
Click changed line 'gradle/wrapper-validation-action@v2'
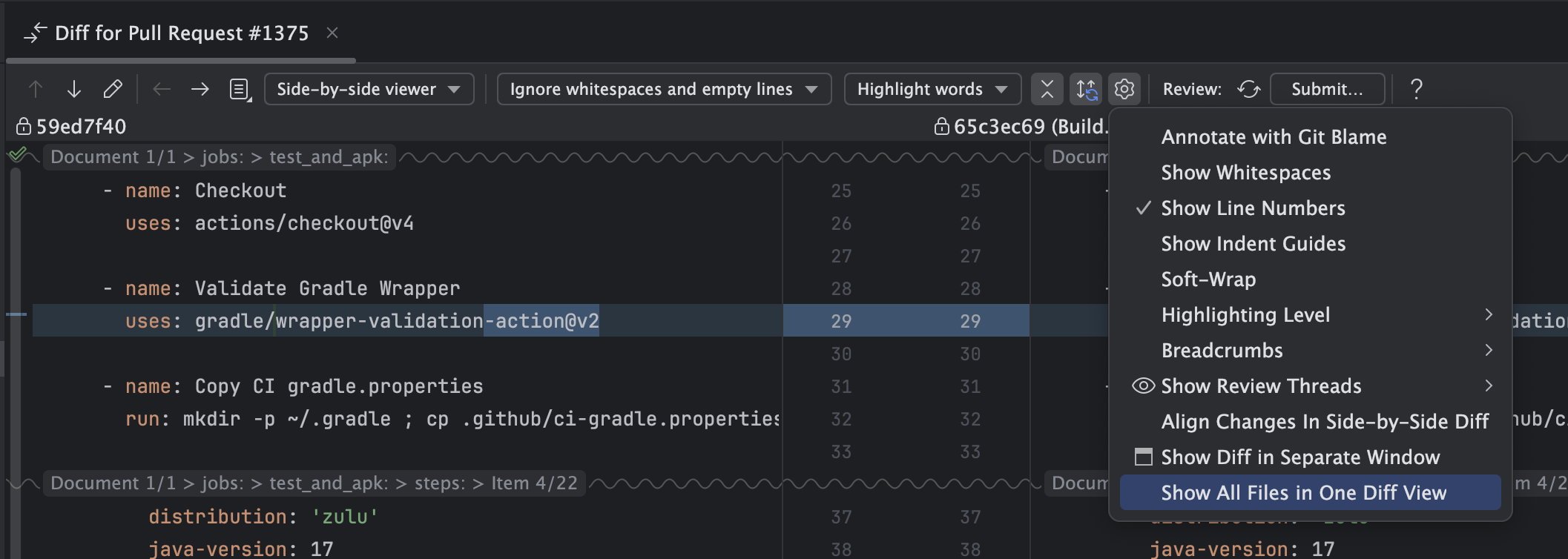[x=397, y=321]
